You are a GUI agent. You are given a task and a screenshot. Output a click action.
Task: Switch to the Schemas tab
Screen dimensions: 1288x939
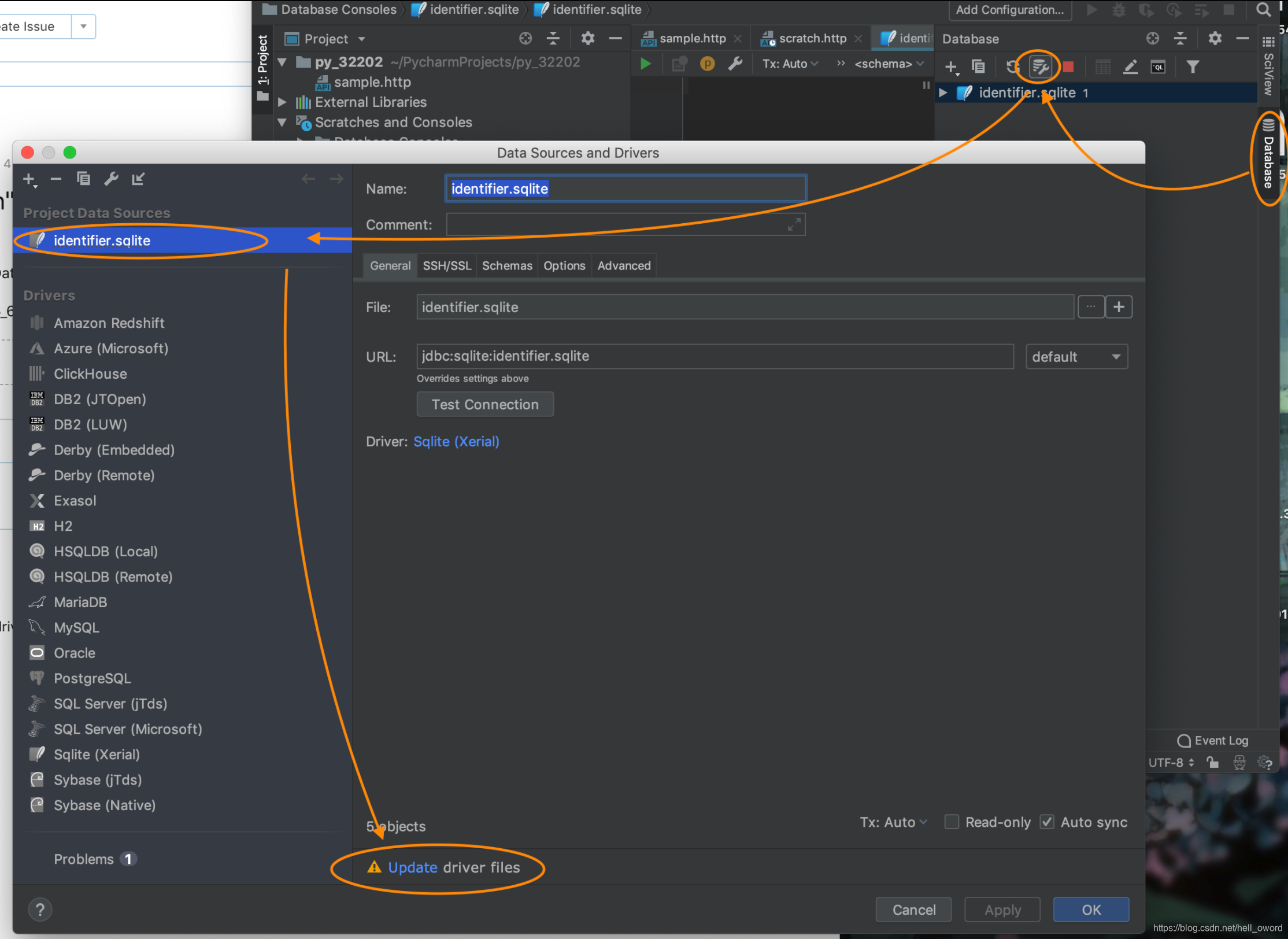pyautogui.click(x=507, y=266)
